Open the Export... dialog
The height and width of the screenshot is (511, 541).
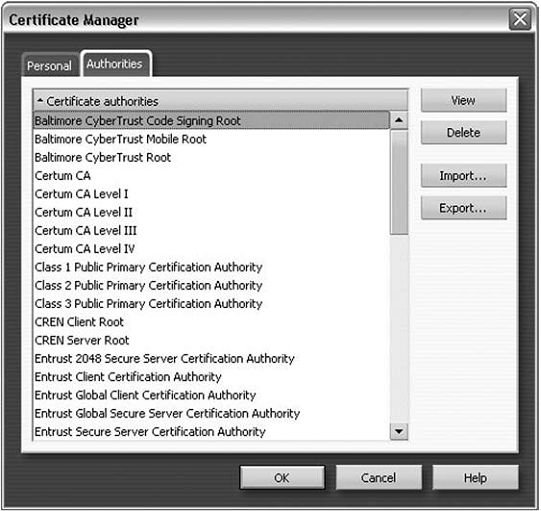[464, 208]
